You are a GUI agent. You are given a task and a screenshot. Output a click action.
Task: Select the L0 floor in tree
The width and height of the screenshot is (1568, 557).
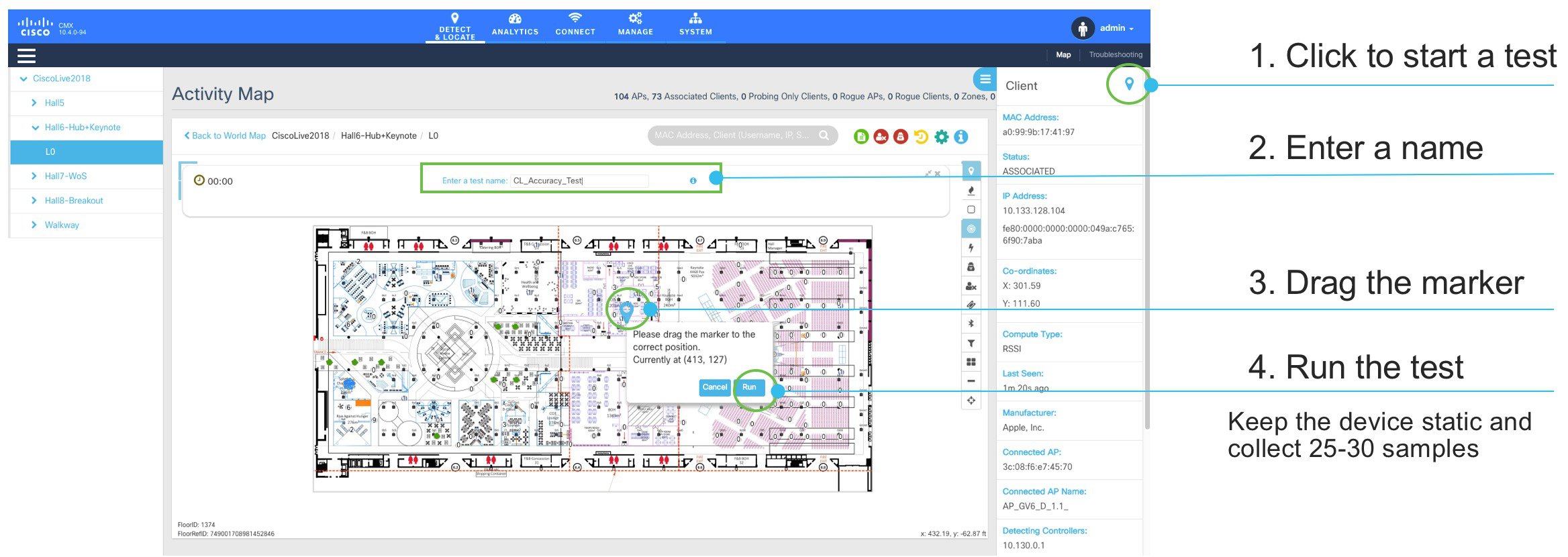[87, 152]
